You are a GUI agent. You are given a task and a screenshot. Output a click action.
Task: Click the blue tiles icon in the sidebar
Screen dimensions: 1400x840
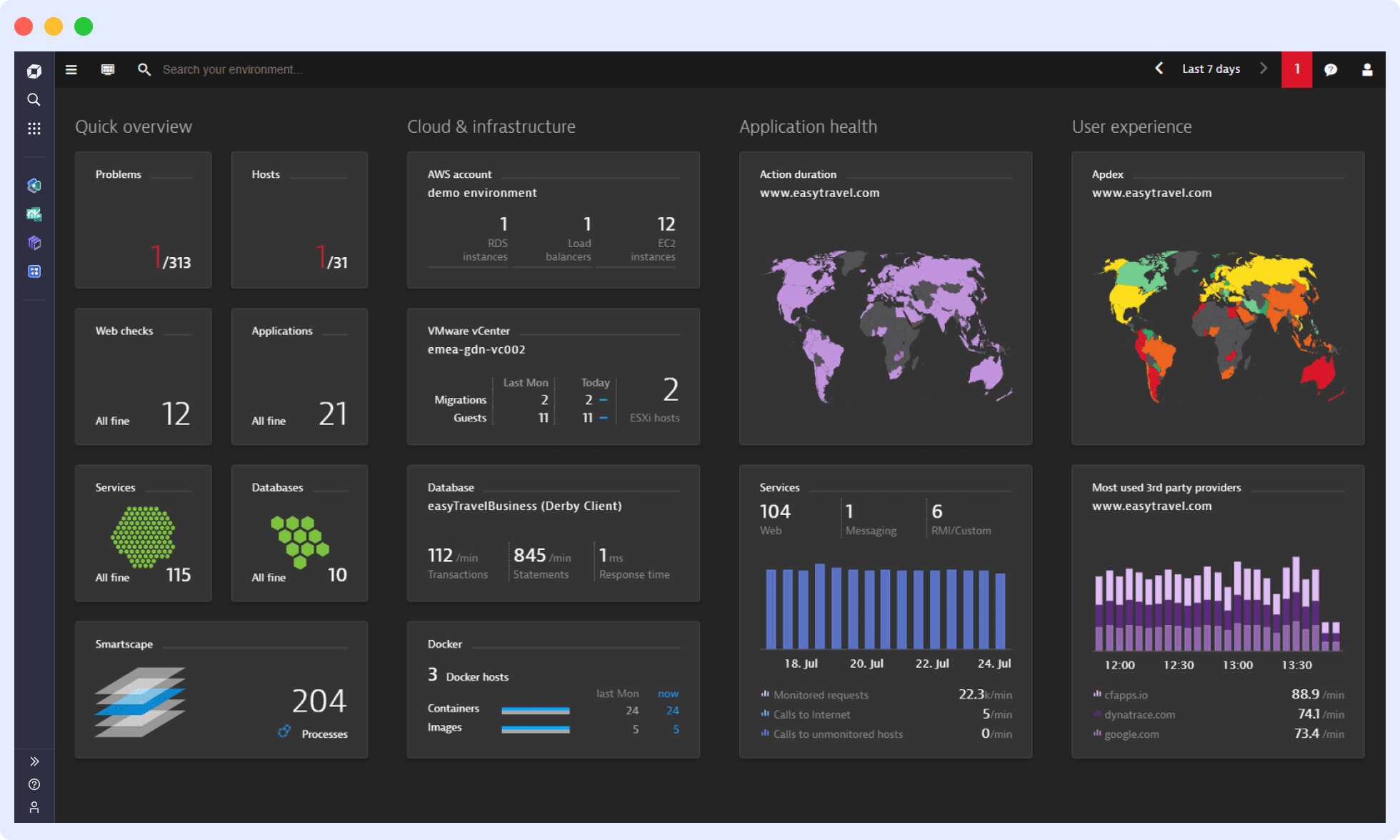34,271
